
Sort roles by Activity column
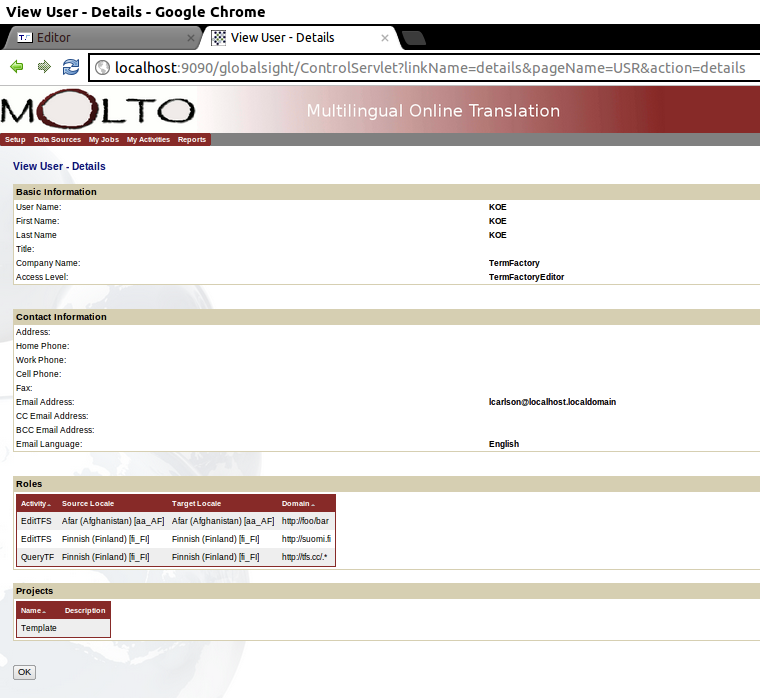[x=36, y=504]
